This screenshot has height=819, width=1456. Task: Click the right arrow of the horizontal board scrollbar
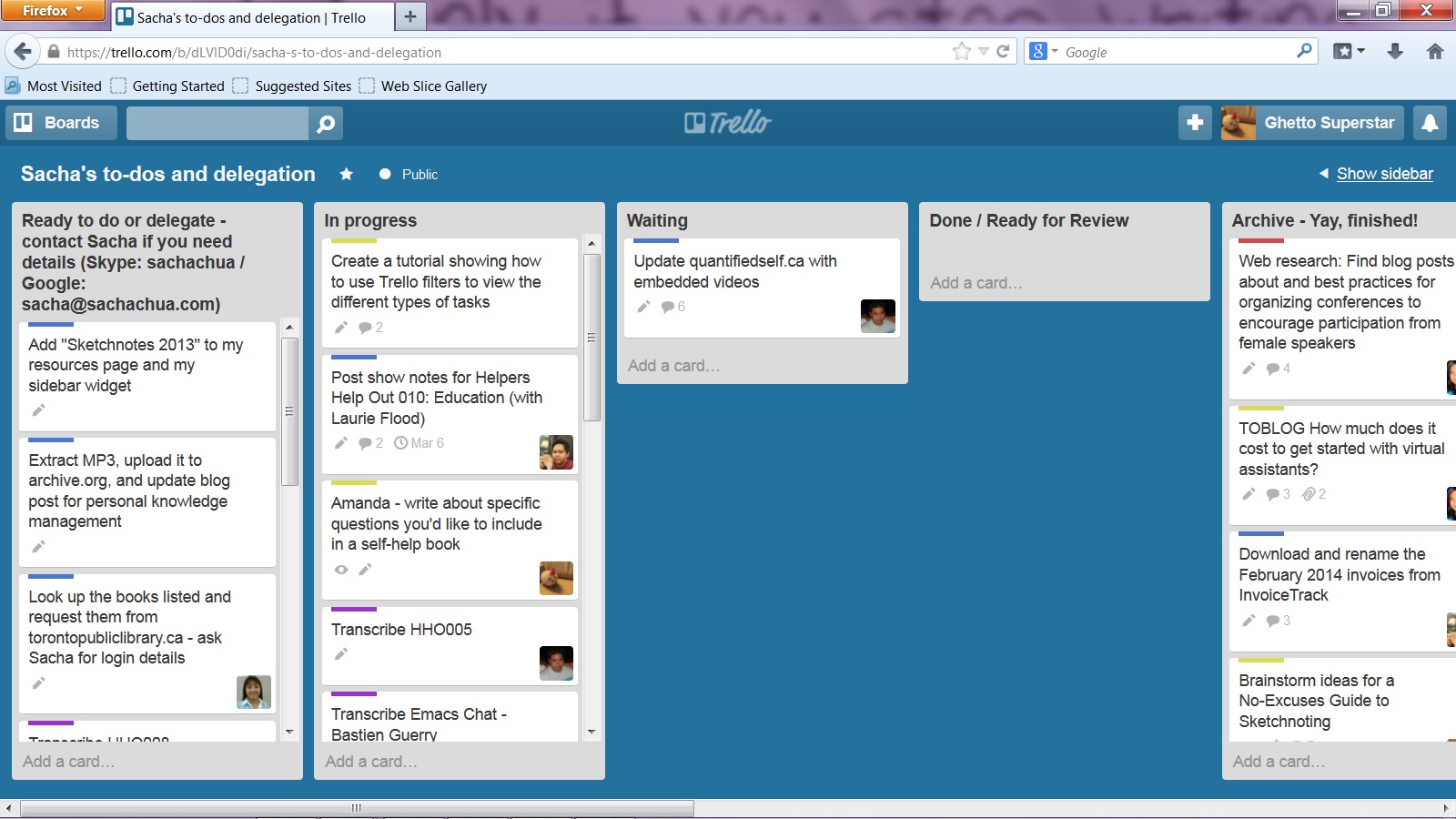[x=1446, y=808]
